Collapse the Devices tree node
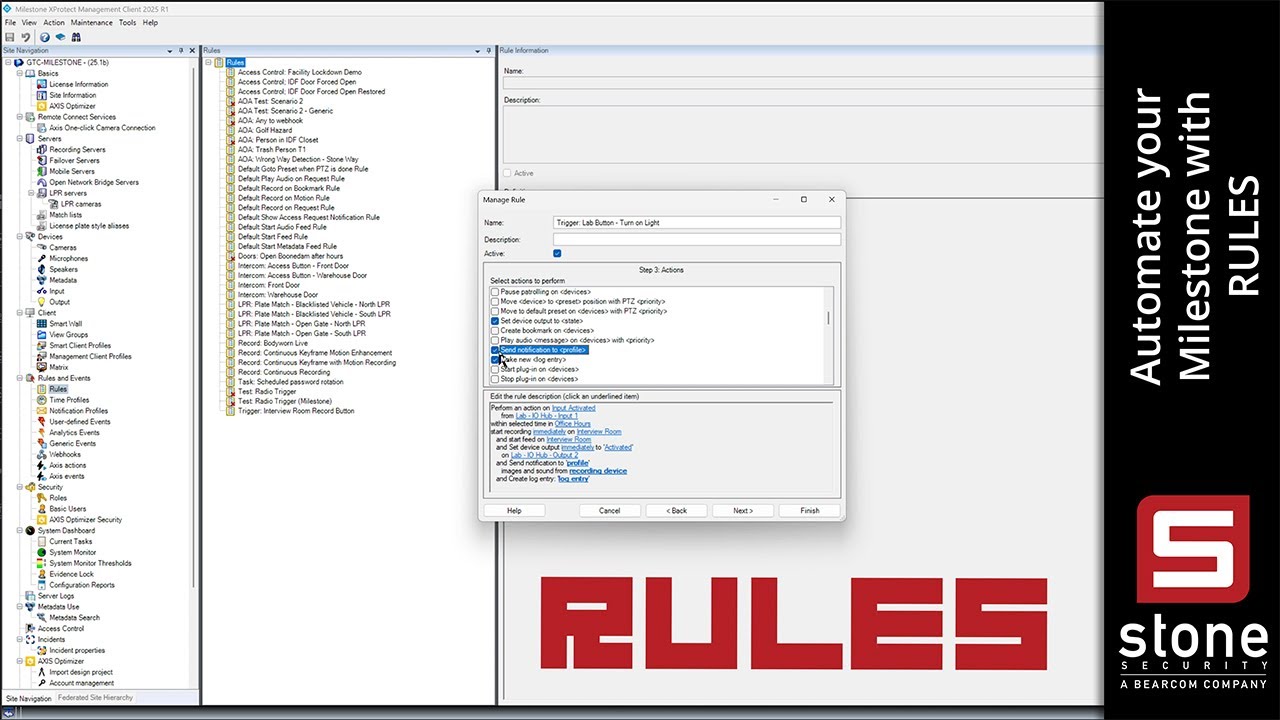Viewport: 1280px width, 720px height. click(x=20, y=237)
